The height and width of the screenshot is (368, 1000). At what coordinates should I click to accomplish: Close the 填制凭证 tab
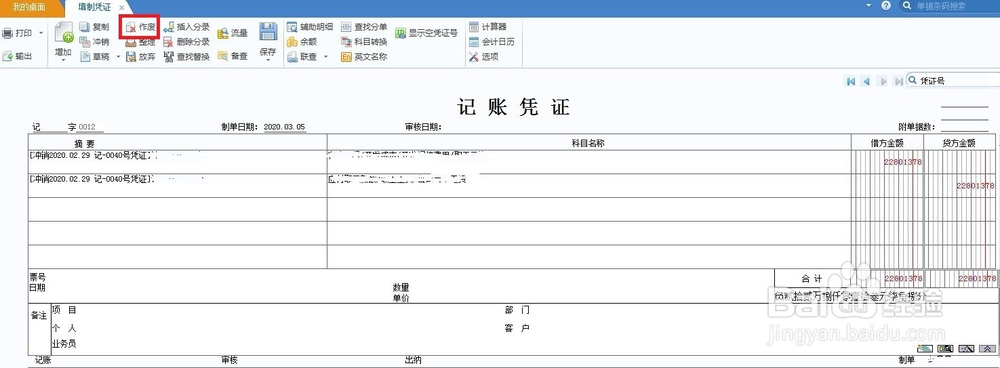(x=122, y=8)
